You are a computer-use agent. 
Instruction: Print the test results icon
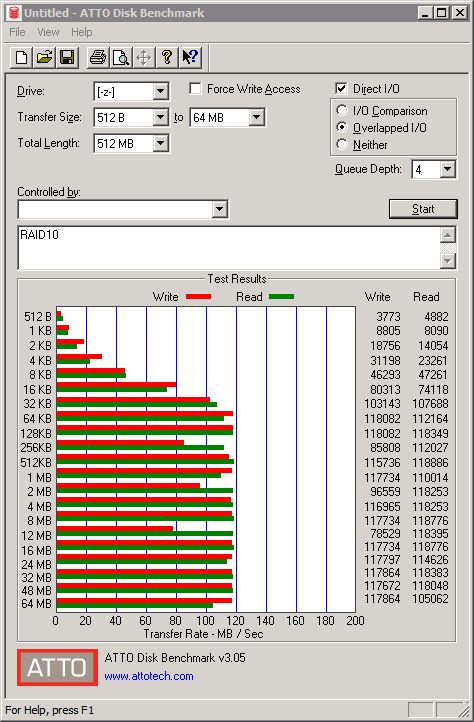[98, 58]
